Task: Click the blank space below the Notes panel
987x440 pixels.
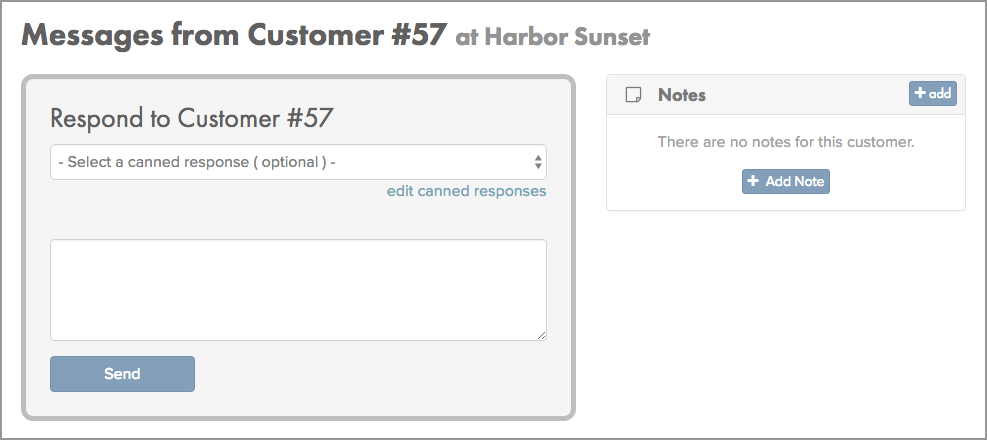Action: [786, 315]
